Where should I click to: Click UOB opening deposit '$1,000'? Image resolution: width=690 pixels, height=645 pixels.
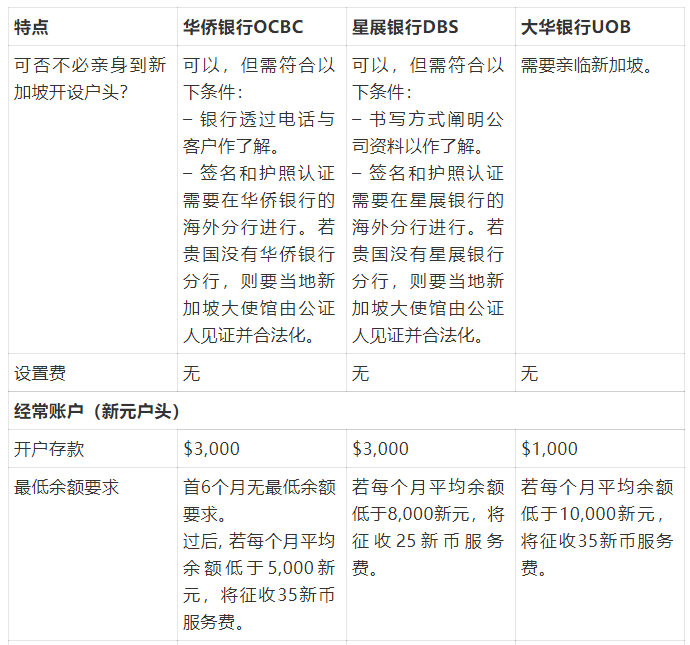(x=549, y=449)
